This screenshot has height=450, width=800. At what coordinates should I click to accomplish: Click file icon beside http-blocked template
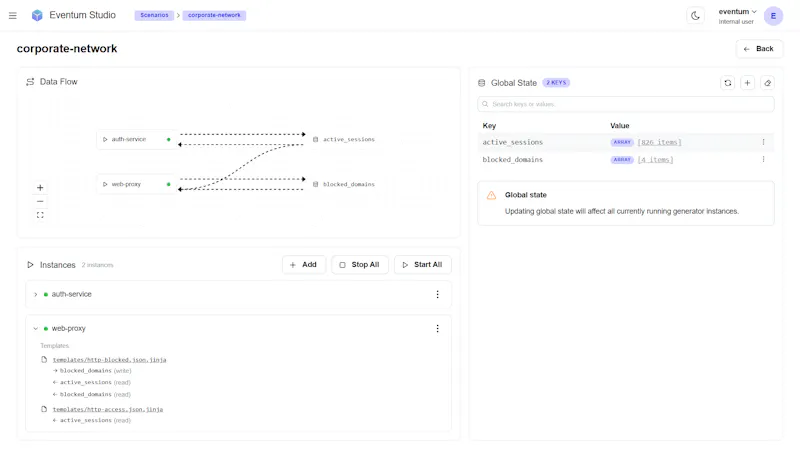click(x=44, y=360)
